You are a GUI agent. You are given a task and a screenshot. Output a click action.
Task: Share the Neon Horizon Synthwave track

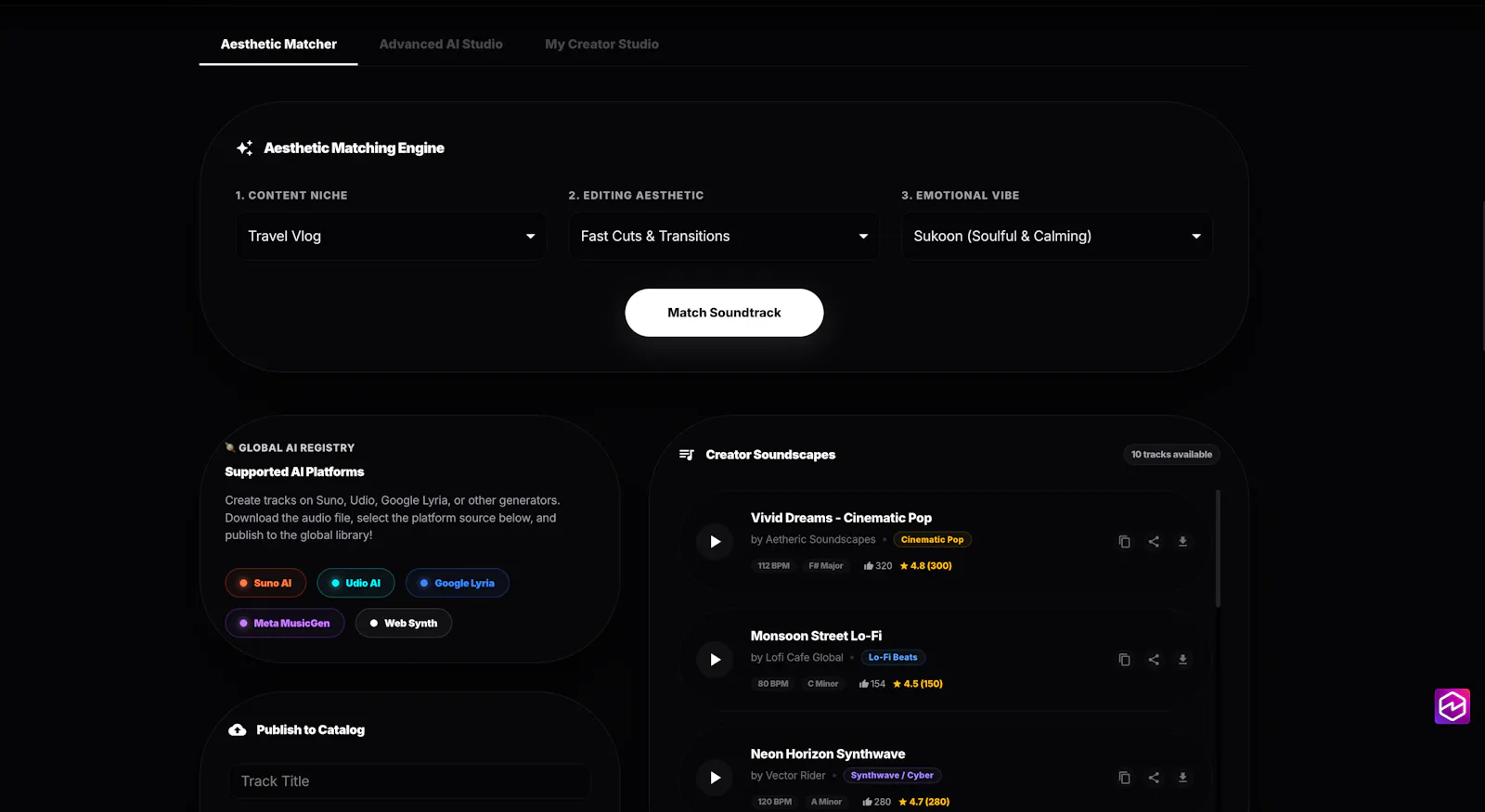pyautogui.click(x=1154, y=778)
